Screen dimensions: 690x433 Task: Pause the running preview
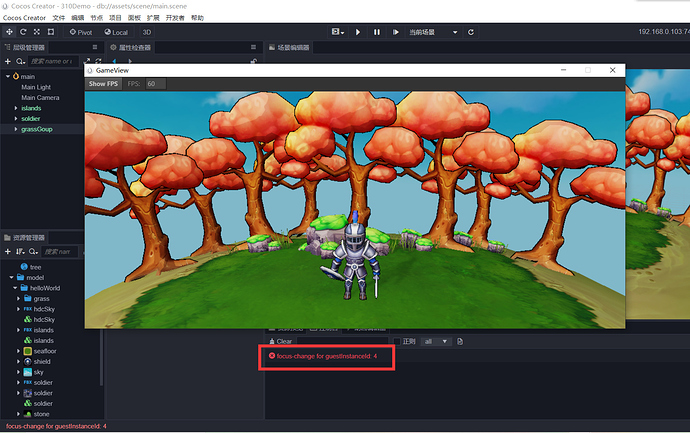[x=377, y=32]
